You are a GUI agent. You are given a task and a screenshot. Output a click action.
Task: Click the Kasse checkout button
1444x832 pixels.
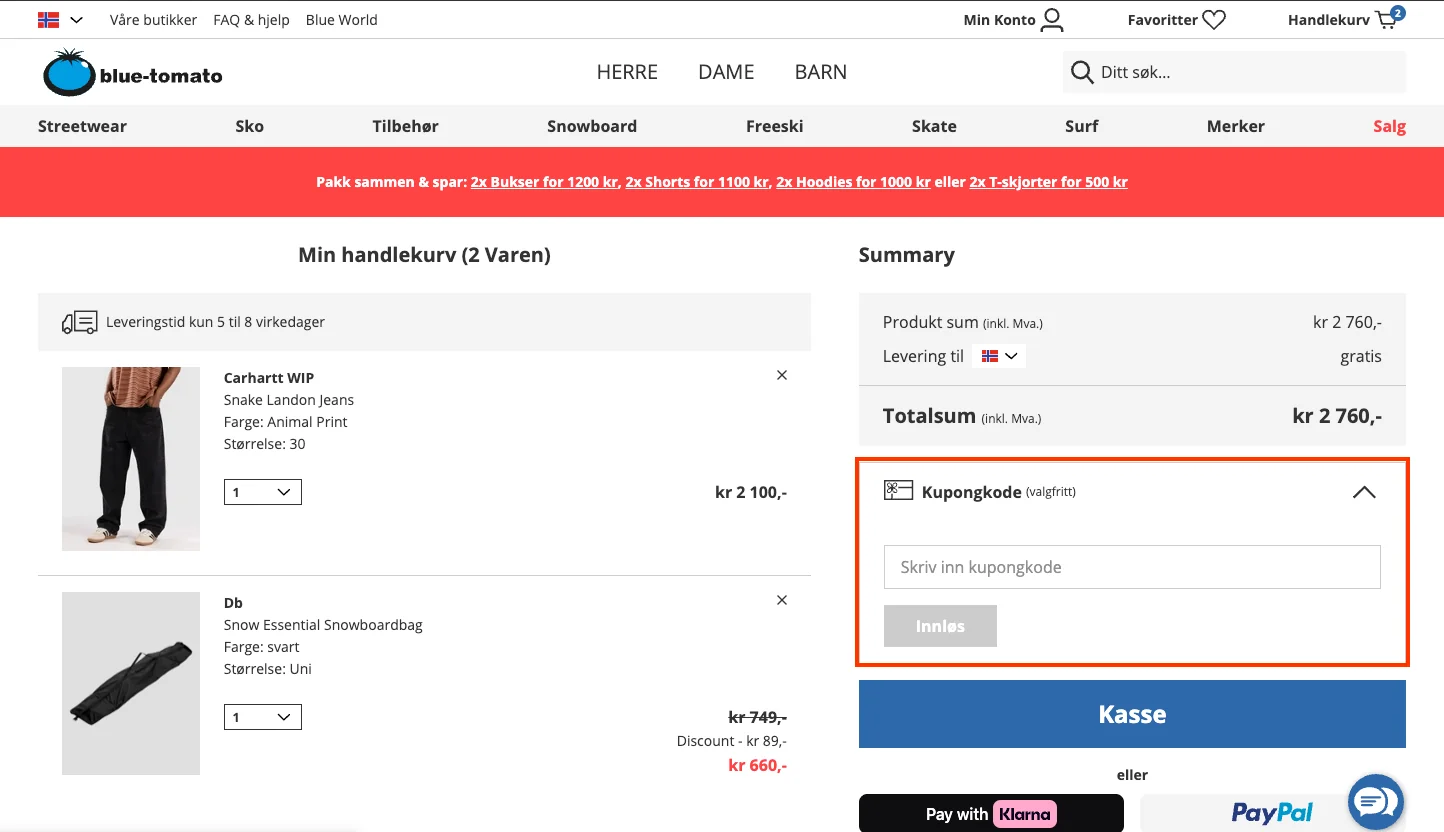coord(1132,714)
